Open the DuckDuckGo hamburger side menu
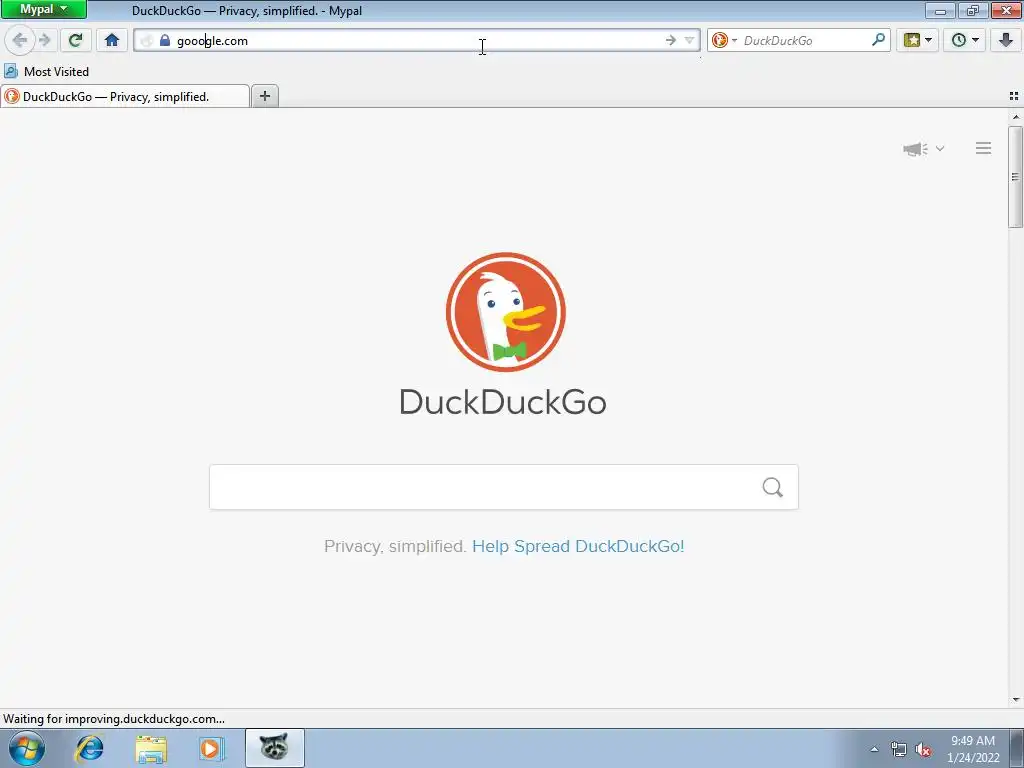Screen dimensions: 1024x768 coord(983,148)
